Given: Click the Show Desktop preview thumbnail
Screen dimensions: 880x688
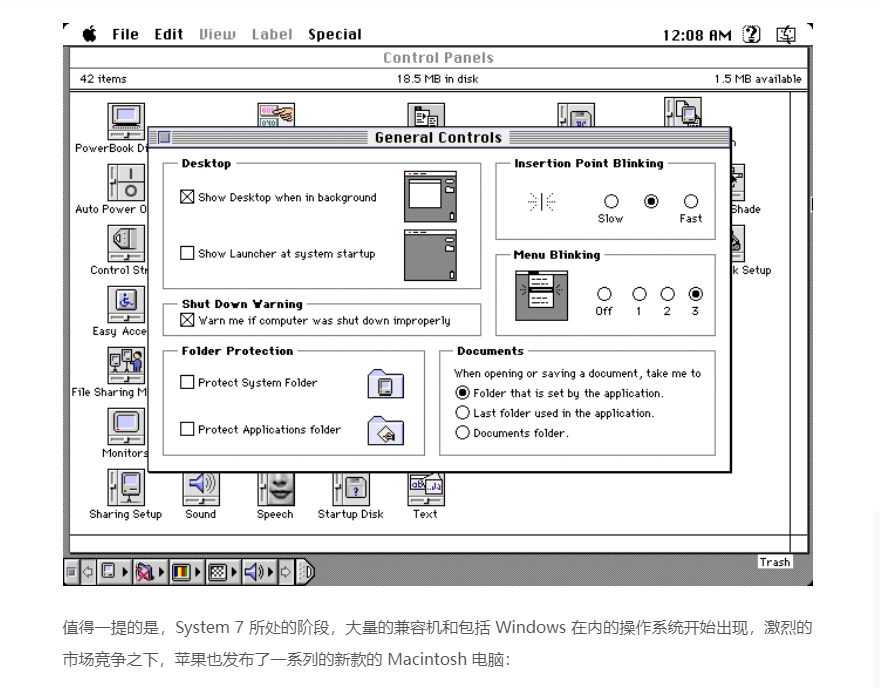Looking at the screenshot, I should point(430,196).
